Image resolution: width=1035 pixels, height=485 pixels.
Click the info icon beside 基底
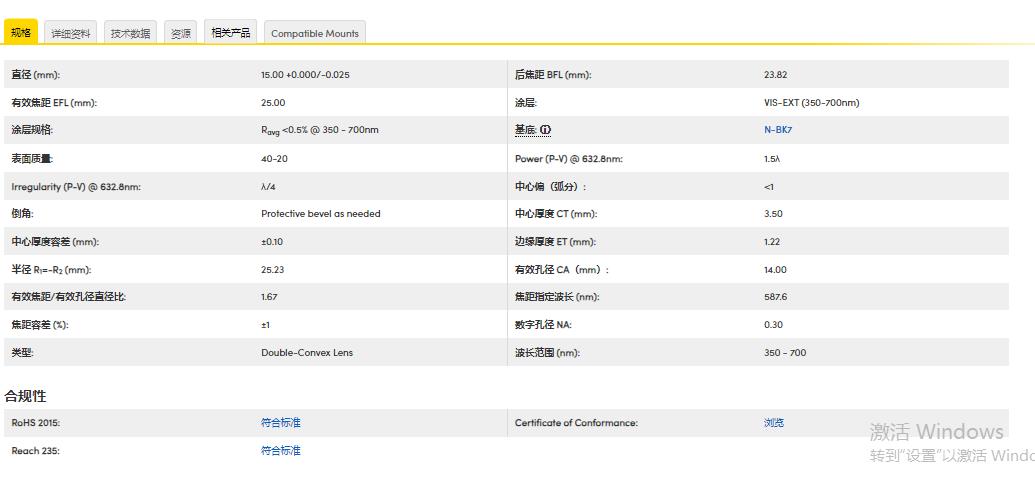pyautogui.click(x=546, y=131)
